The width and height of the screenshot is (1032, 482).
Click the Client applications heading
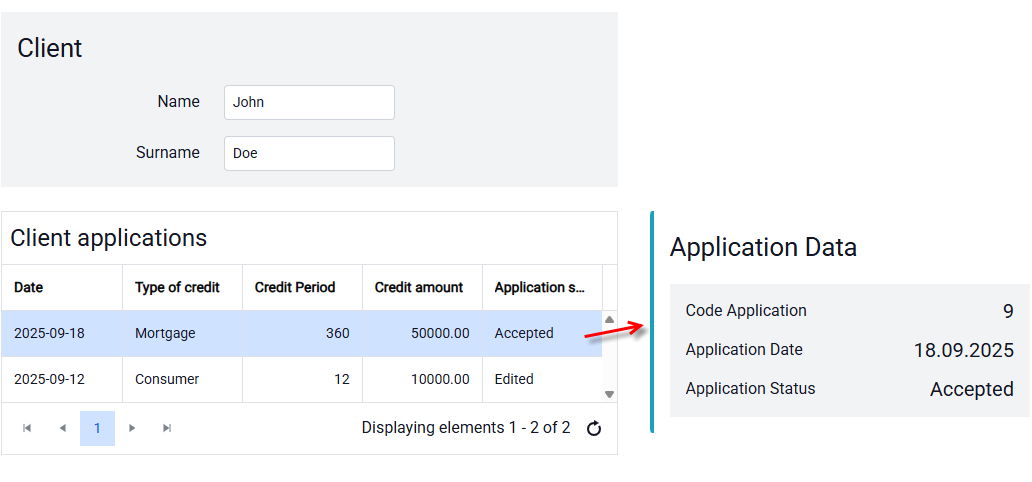coord(109,238)
